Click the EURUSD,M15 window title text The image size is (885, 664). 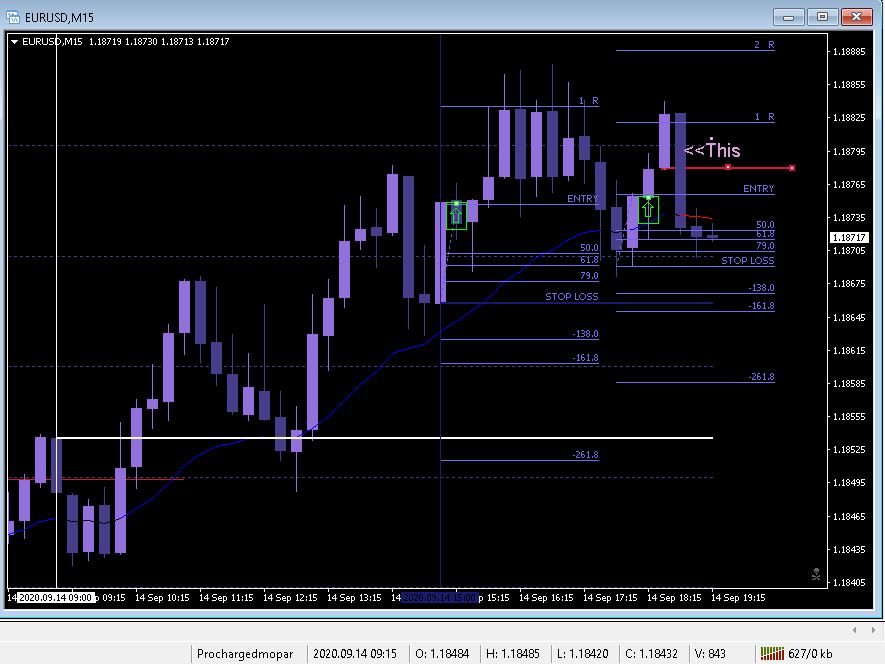coord(59,18)
